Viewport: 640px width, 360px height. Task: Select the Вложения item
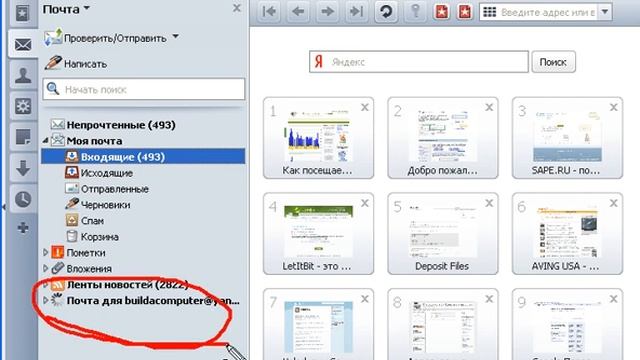[x=82, y=269]
